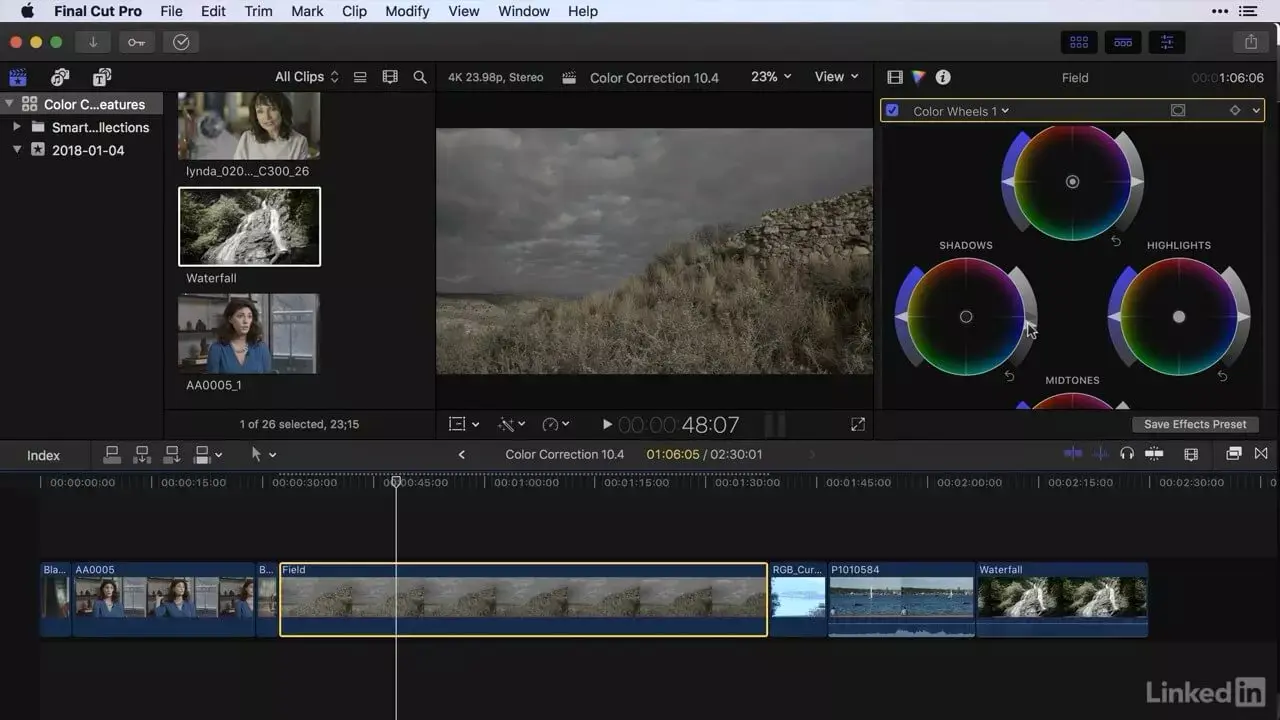The height and width of the screenshot is (720, 1280).
Task: Open the Mark menu
Action: click(x=307, y=11)
